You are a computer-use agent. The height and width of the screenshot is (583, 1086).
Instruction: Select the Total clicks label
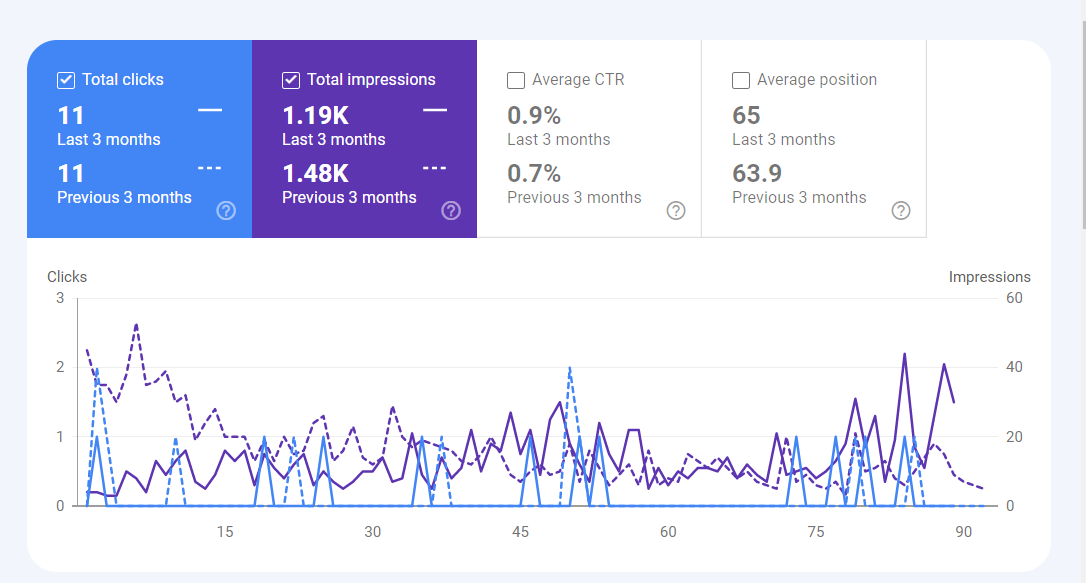point(123,80)
